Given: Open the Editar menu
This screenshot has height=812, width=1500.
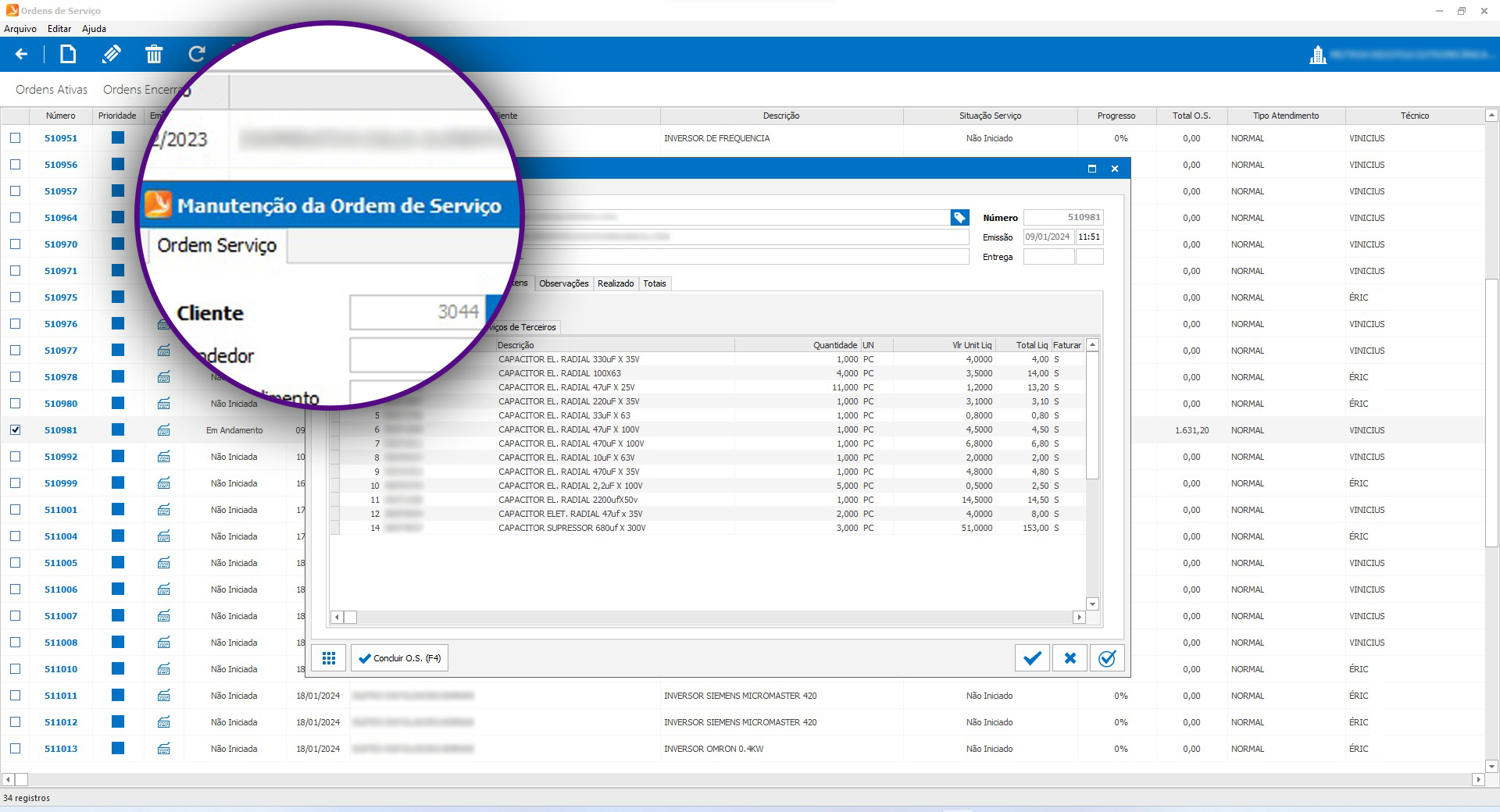Looking at the screenshot, I should pos(59,29).
